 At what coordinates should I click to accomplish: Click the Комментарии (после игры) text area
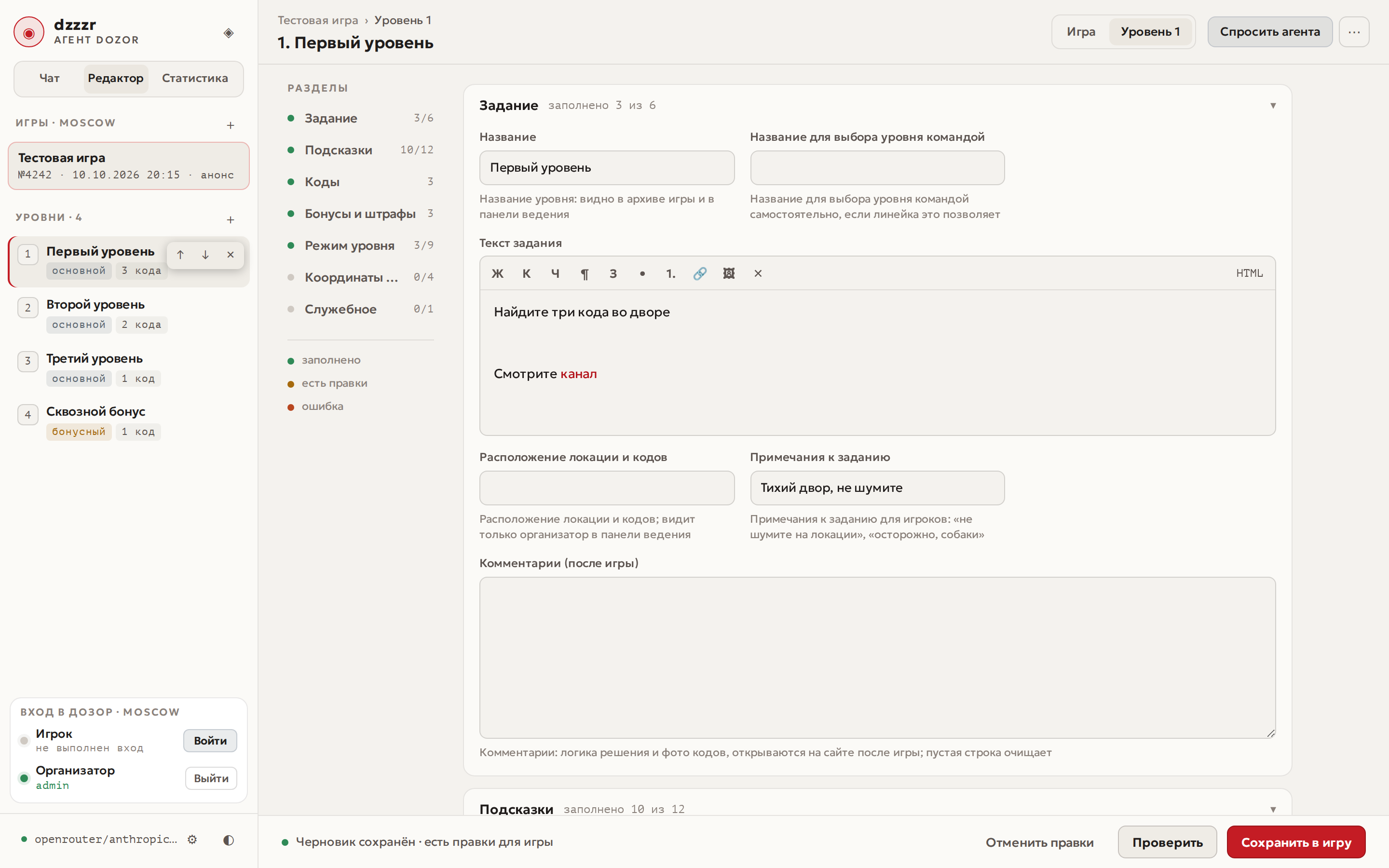pos(877,657)
